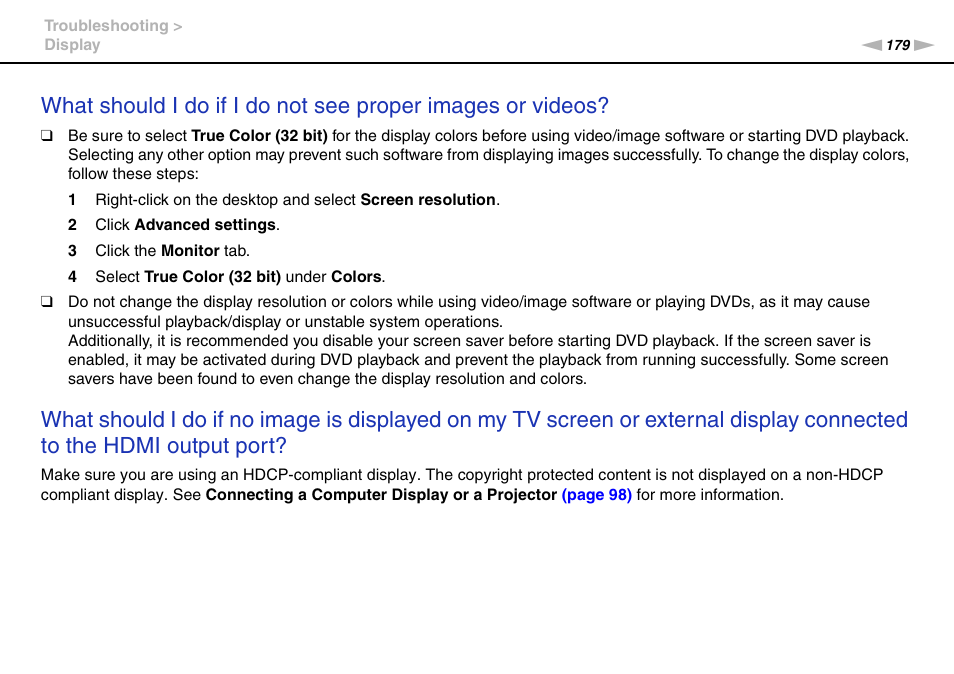Click 'True Color (32 bit)' in step 4
954x674 pixels.
point(212,277)
